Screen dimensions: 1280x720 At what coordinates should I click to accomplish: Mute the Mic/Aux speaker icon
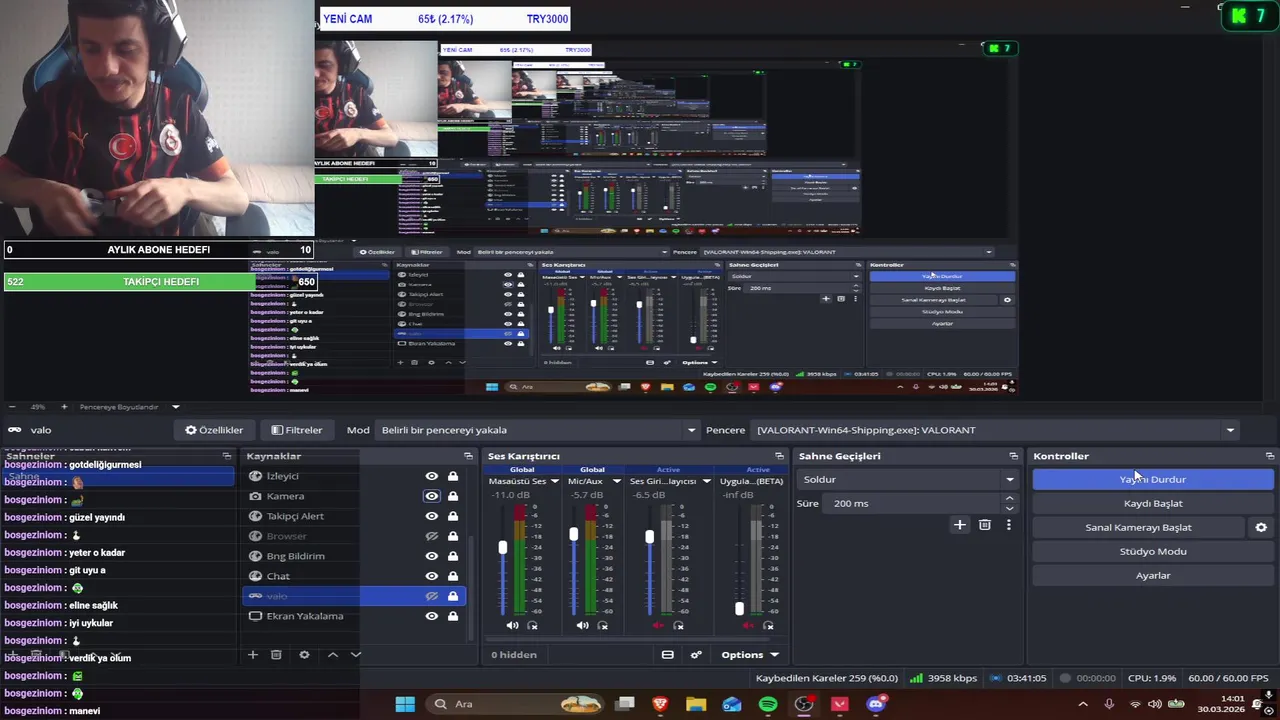point(582,626)
